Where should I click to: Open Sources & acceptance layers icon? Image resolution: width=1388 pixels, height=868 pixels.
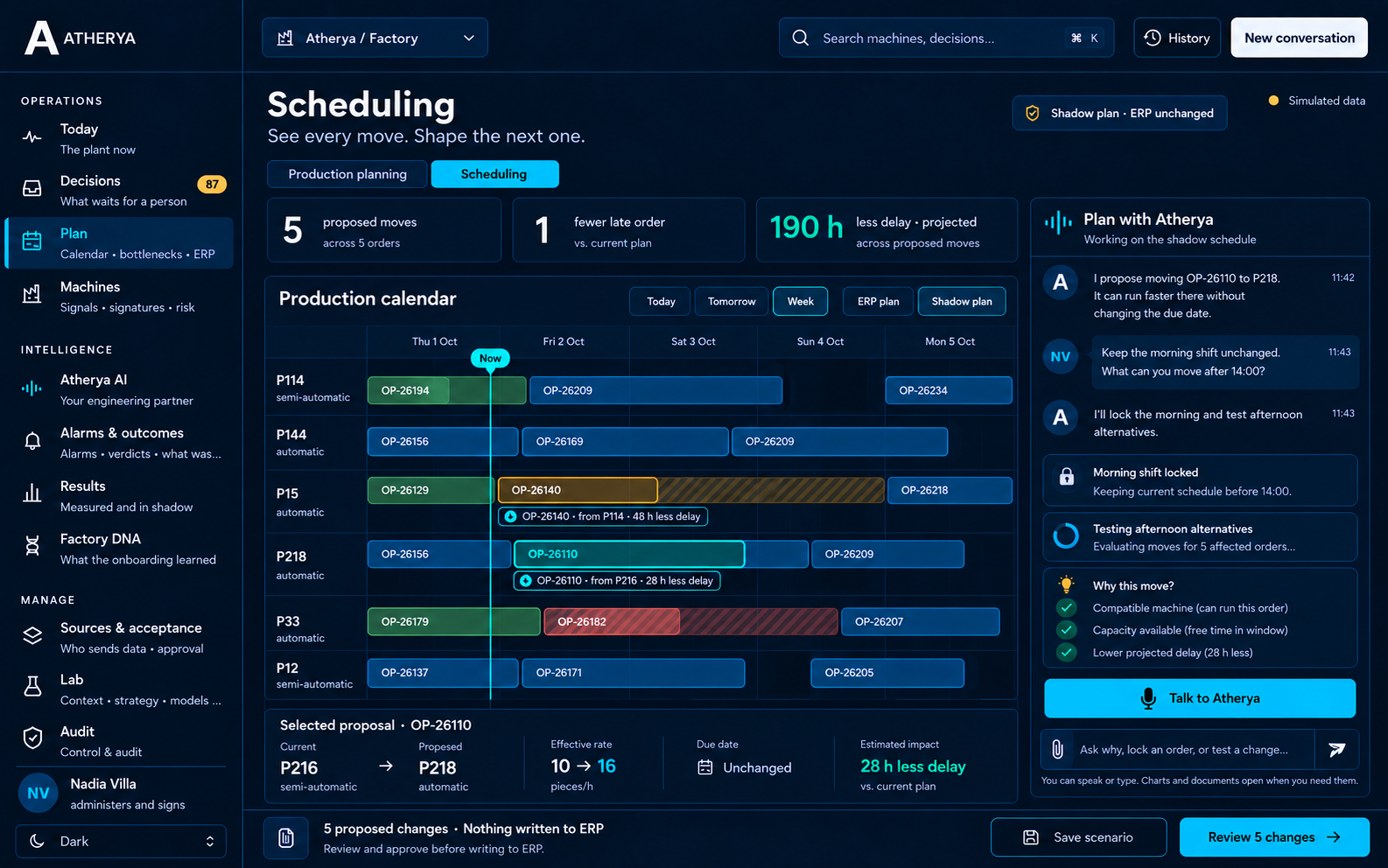32,636
